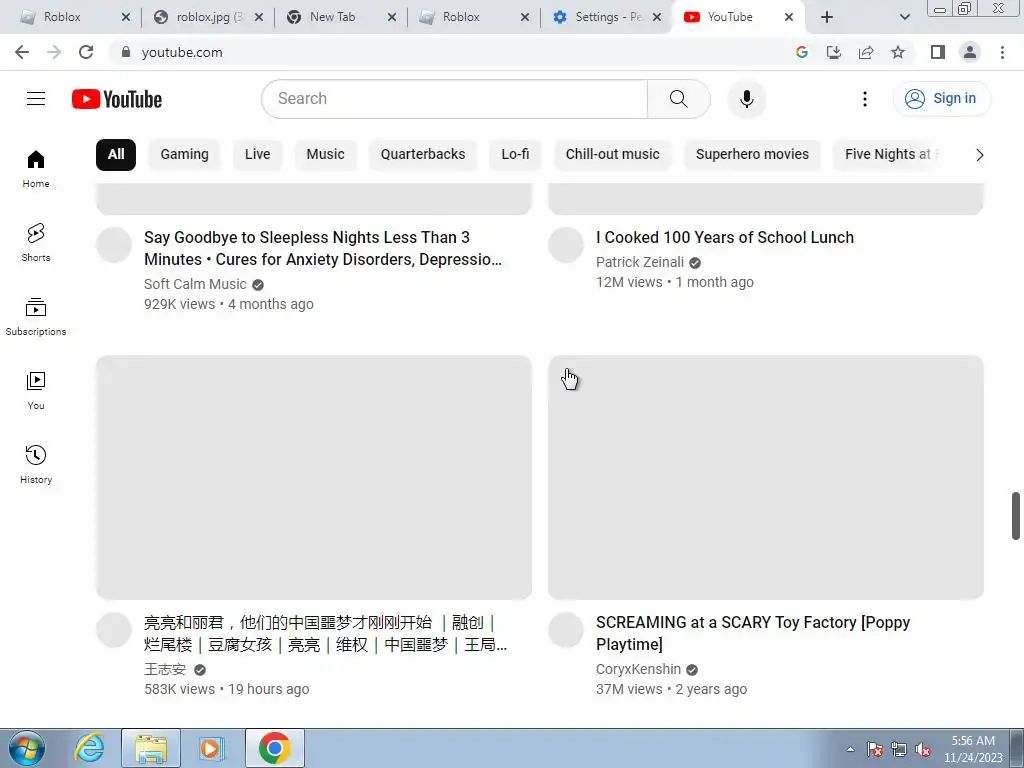This screenshot has height=768, width=1024.
Task: Open the Windows Start menu
Action: tap(27, 748)
